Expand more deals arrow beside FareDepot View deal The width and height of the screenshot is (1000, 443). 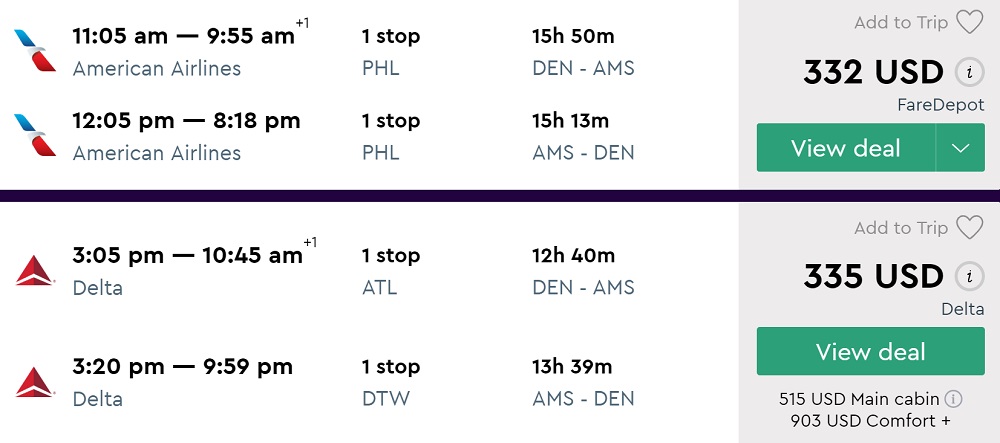point(960,148)
